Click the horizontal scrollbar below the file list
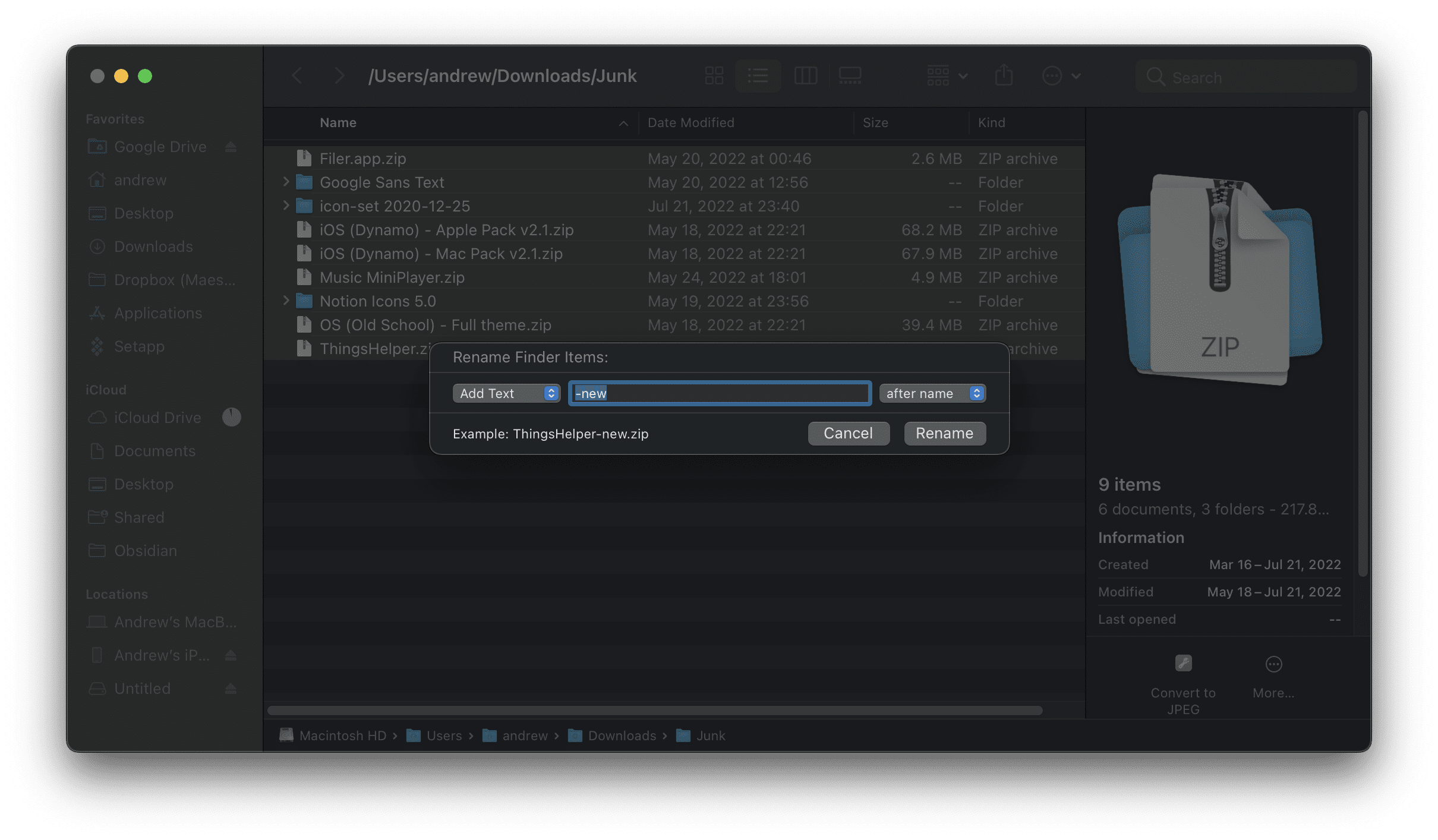The width and height of the screenshot is (1438, 840). tap(655, 710)
